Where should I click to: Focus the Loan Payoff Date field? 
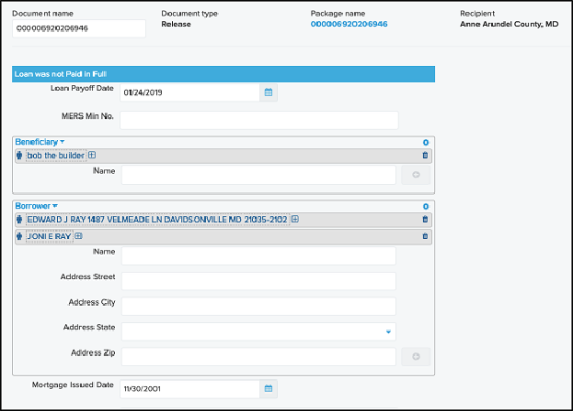[x=190, y=92]
